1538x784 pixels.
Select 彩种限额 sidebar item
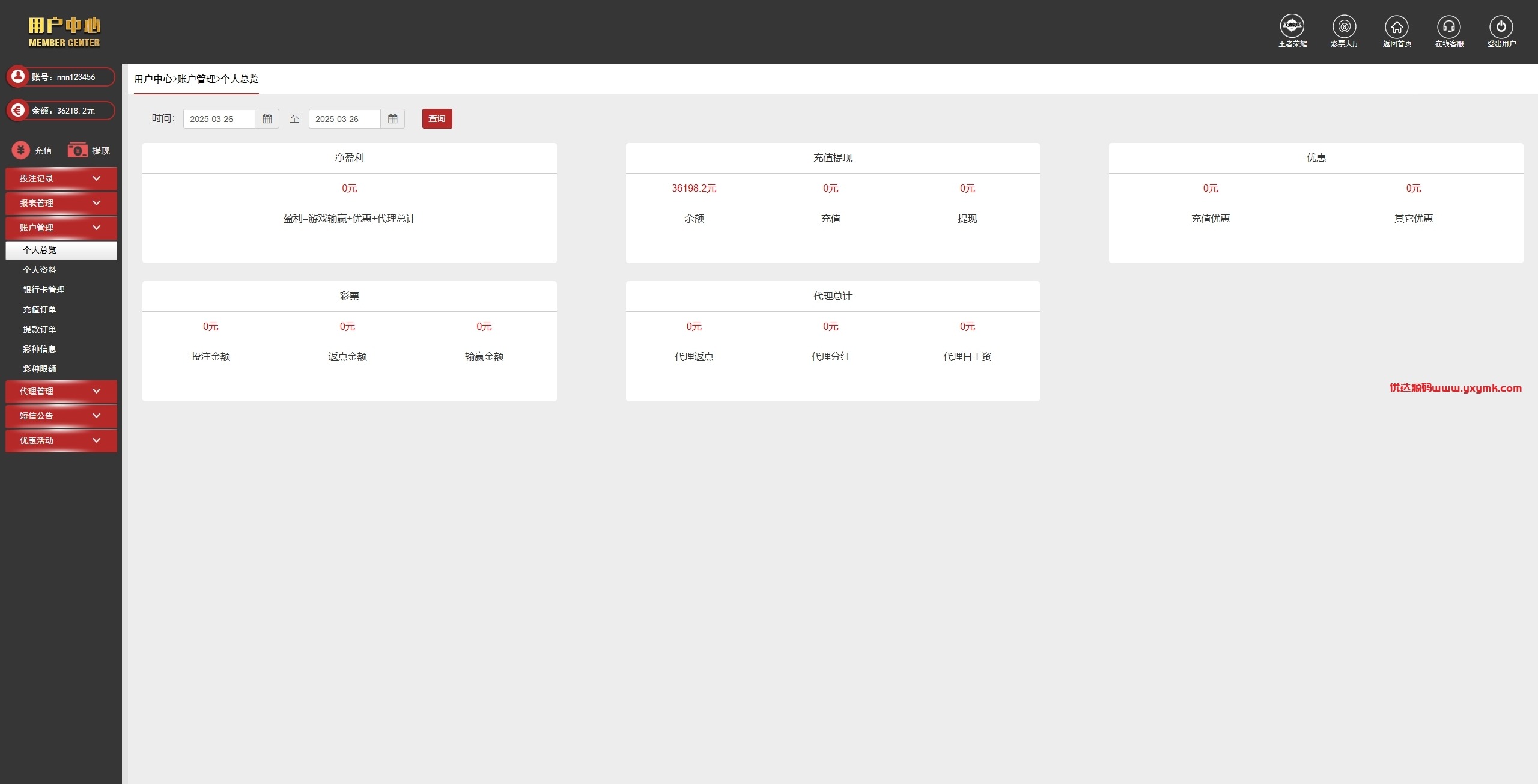click(x=40, y=369)
